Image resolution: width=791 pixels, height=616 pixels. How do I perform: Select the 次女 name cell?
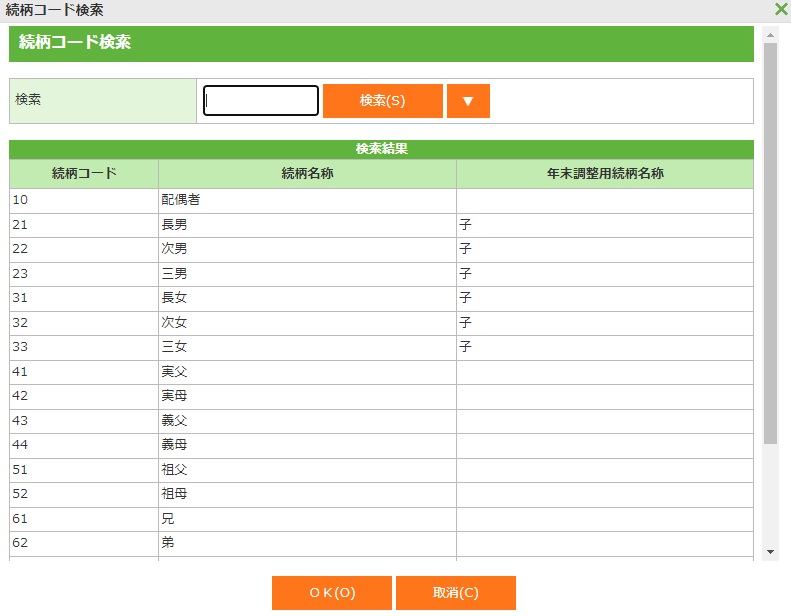pos(307,323)
